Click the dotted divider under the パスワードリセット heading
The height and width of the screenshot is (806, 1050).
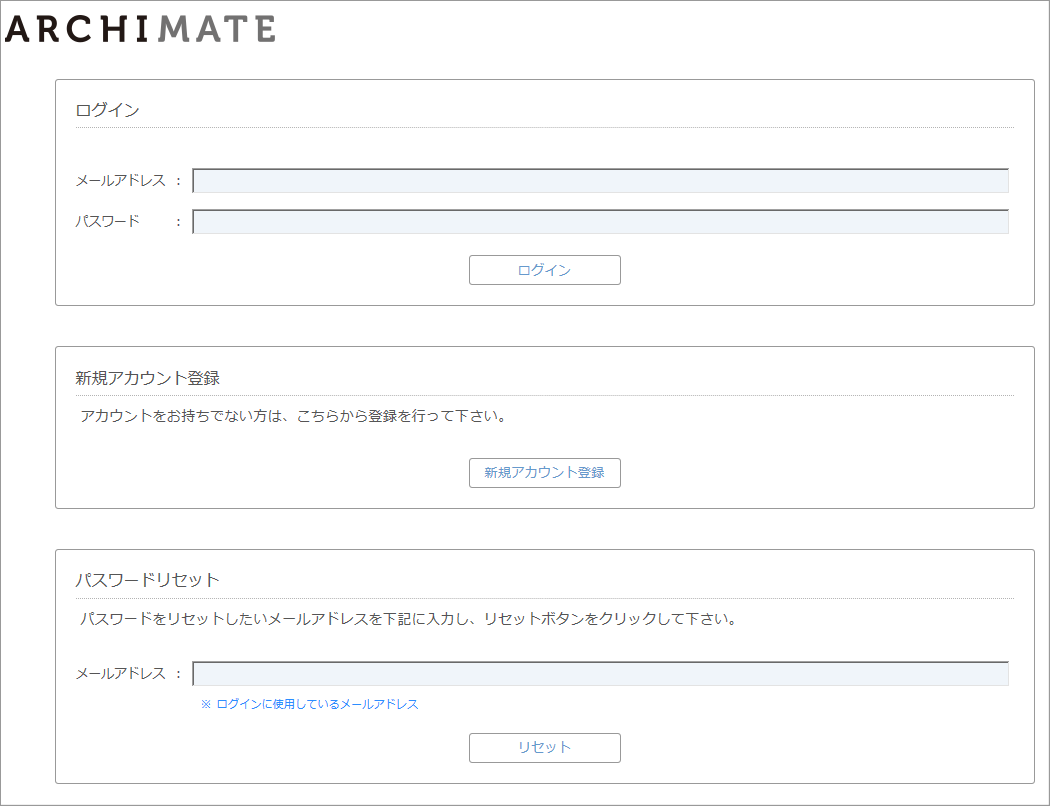click(544, 598)
